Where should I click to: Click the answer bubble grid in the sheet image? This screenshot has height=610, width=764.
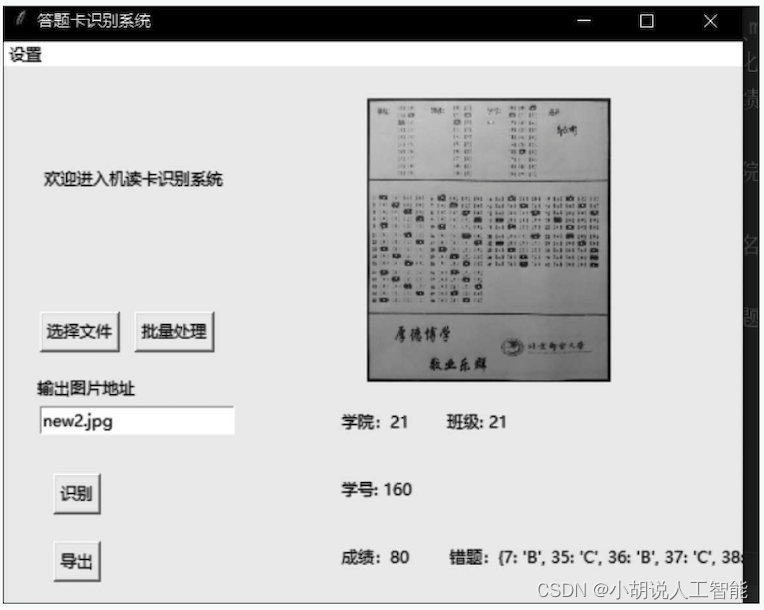[488, 247]
